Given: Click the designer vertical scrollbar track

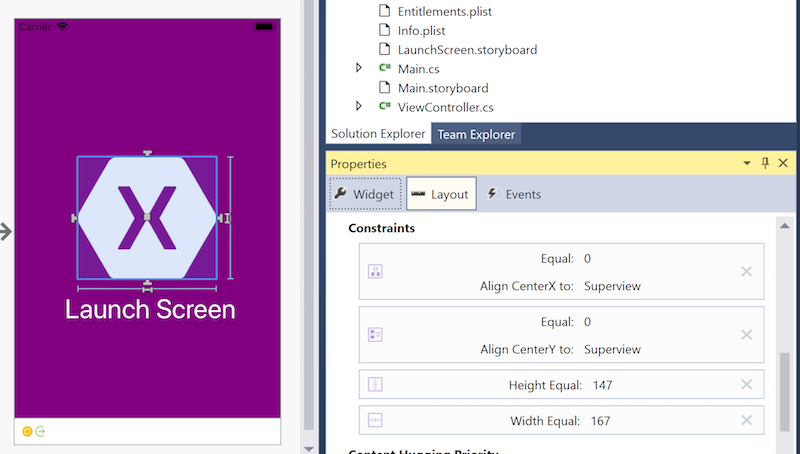Looking at the screenshot, I should click(x=309, y=214).
